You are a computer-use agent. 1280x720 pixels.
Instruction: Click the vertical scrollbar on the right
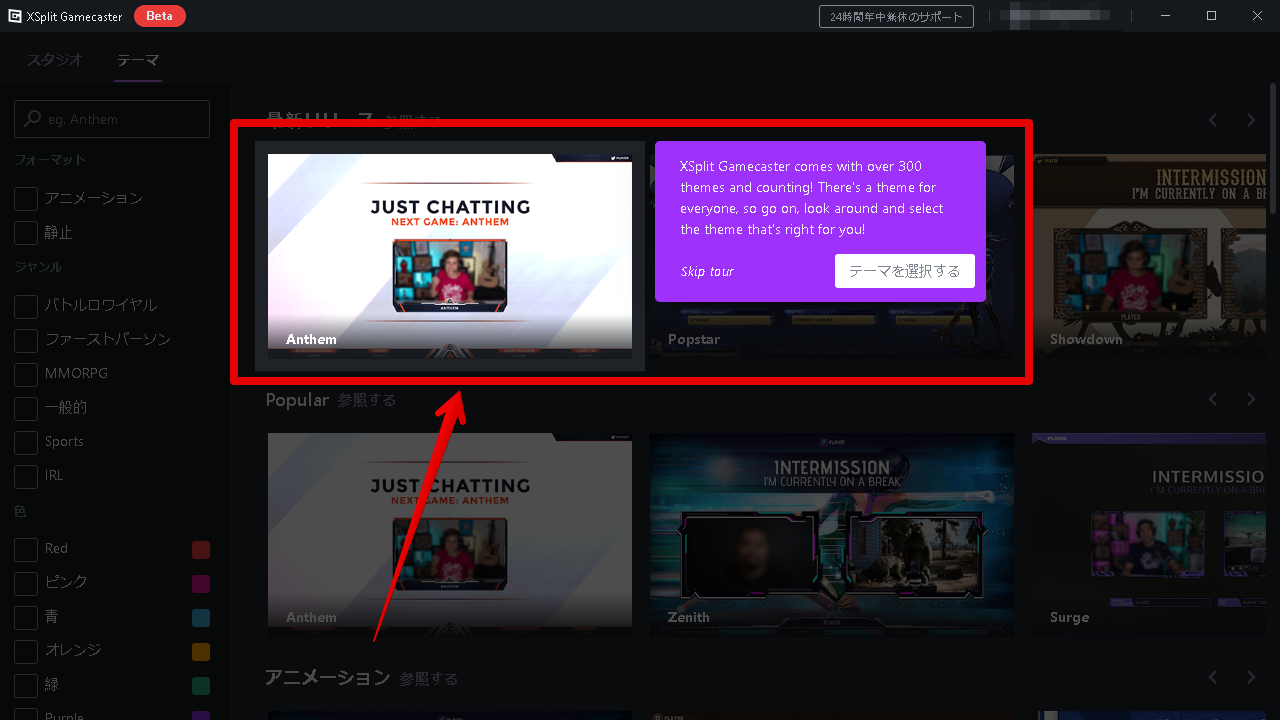[1274, 149]
